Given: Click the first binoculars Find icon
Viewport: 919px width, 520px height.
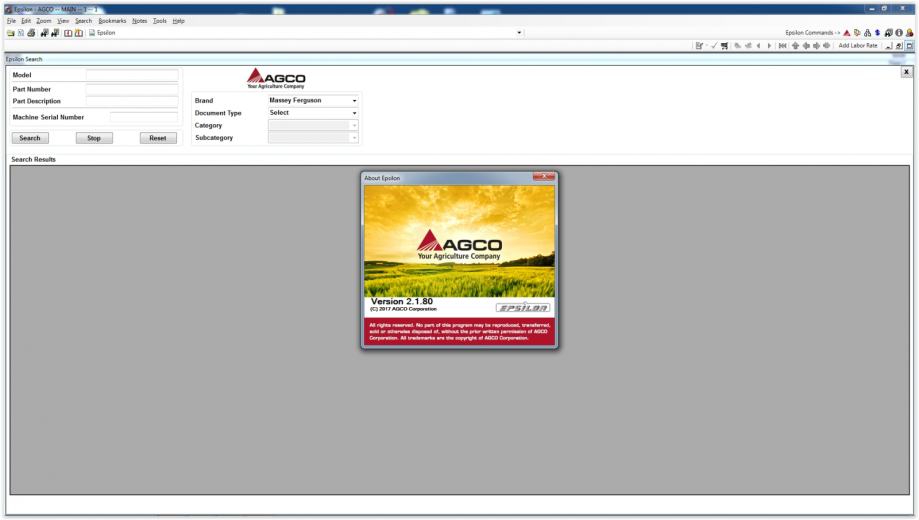Looking at the screenshot, I should click(x=45, y=33).
